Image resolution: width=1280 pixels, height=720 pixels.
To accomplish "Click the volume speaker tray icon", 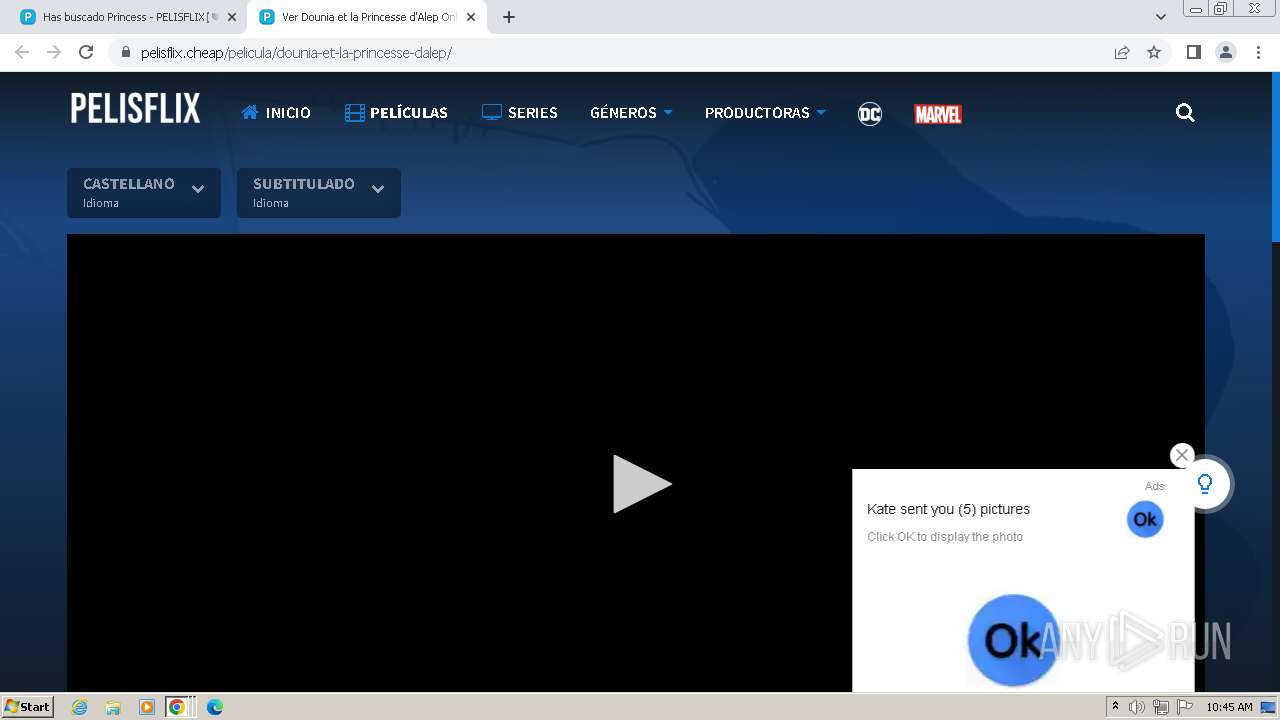I will click(x=1137, y=707).
